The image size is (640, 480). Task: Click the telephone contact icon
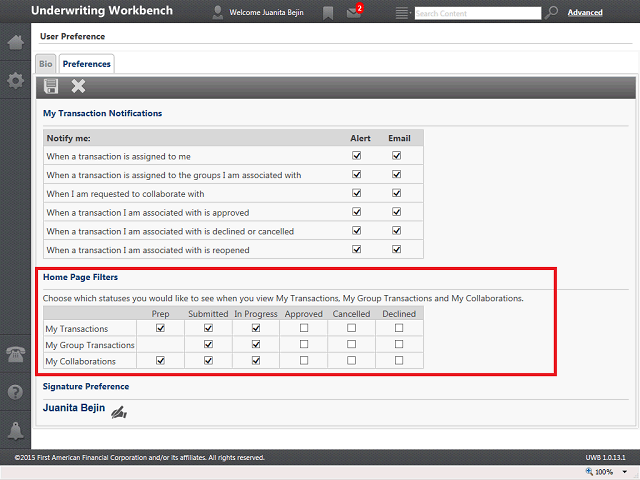[16, 354]
